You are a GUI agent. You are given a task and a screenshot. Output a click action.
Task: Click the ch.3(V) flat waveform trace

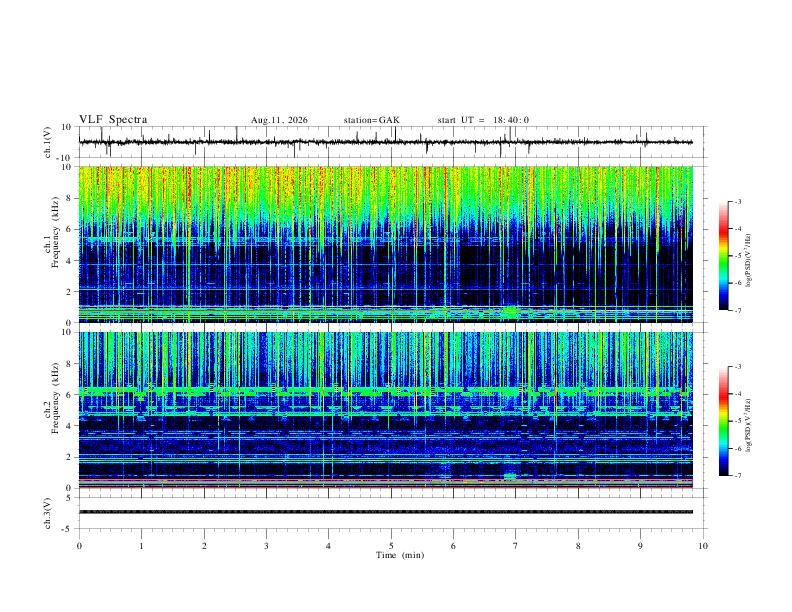click(x=385, y=512)
